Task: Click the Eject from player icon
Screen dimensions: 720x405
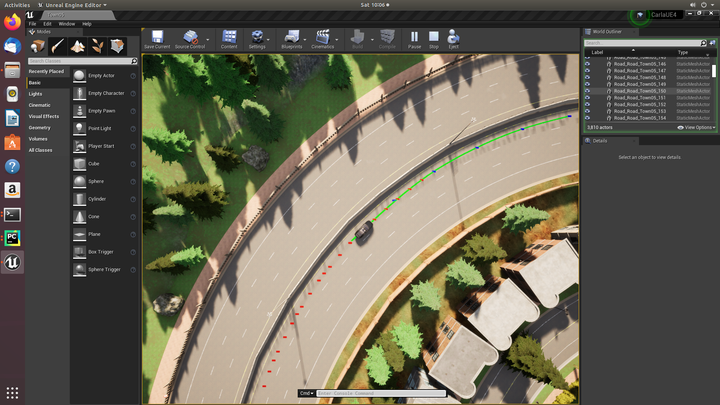Action: pos(453,37)
